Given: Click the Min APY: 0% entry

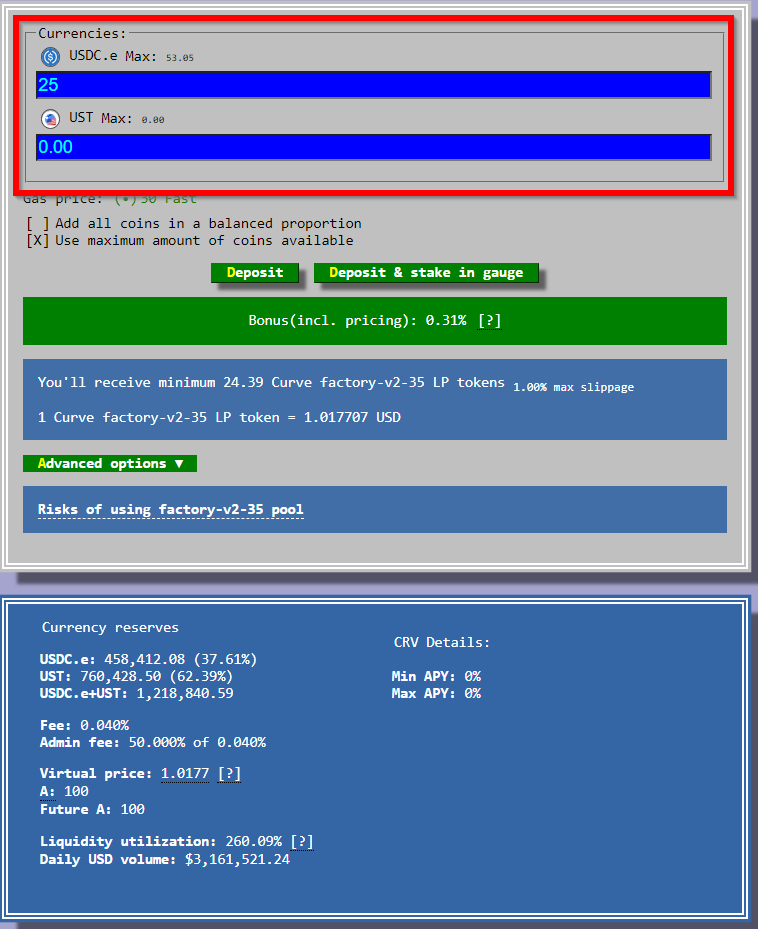Looking at the screenshot, I should pyautogui.click(x=436, y=677).
